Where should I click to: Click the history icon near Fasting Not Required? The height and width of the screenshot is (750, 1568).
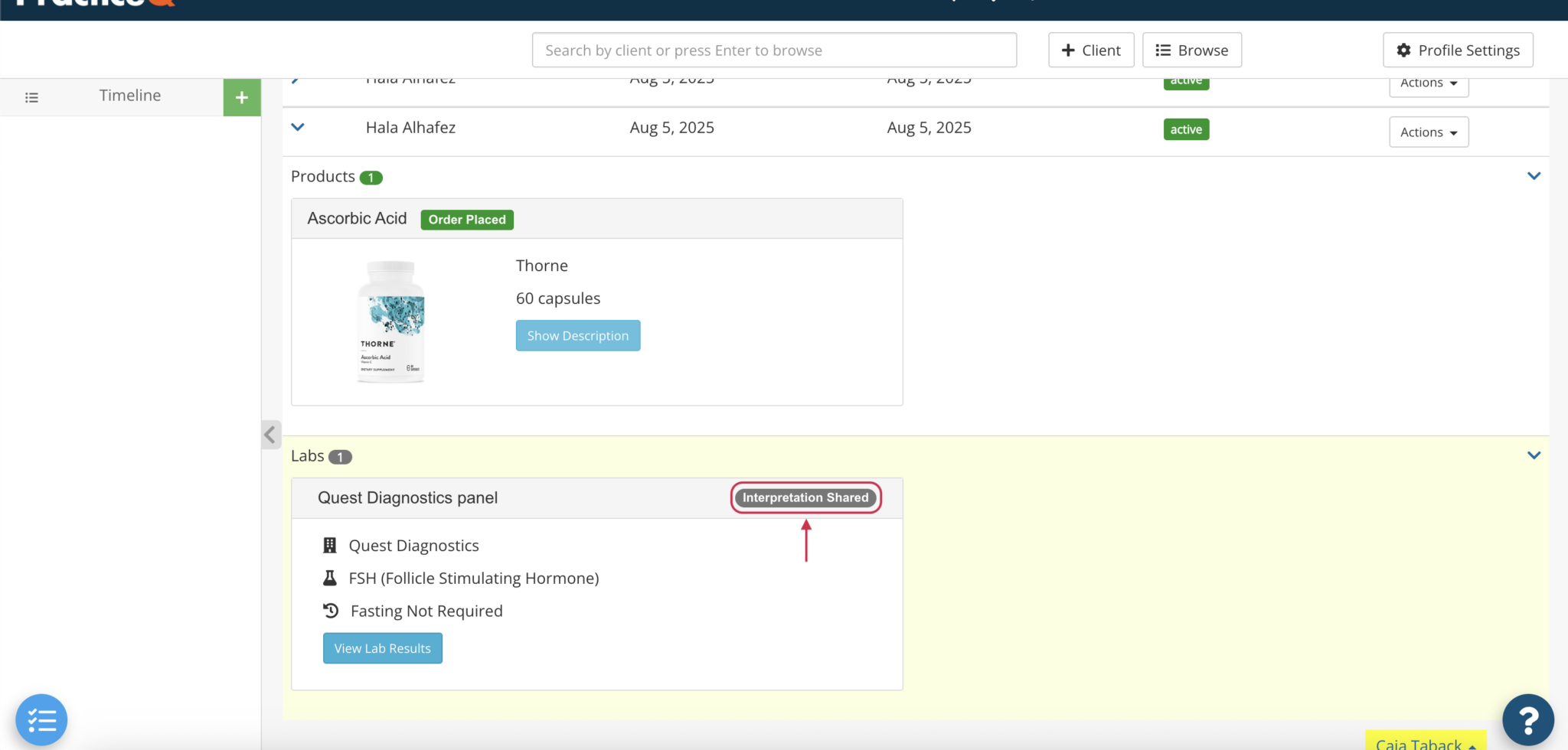click(x=330, y=610)
